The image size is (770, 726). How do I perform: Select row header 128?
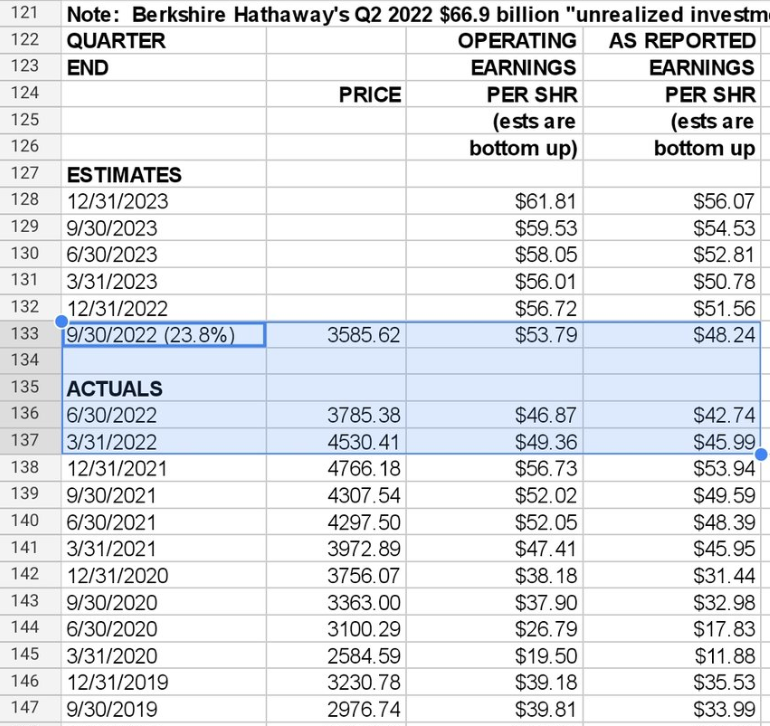click(30, 200)
